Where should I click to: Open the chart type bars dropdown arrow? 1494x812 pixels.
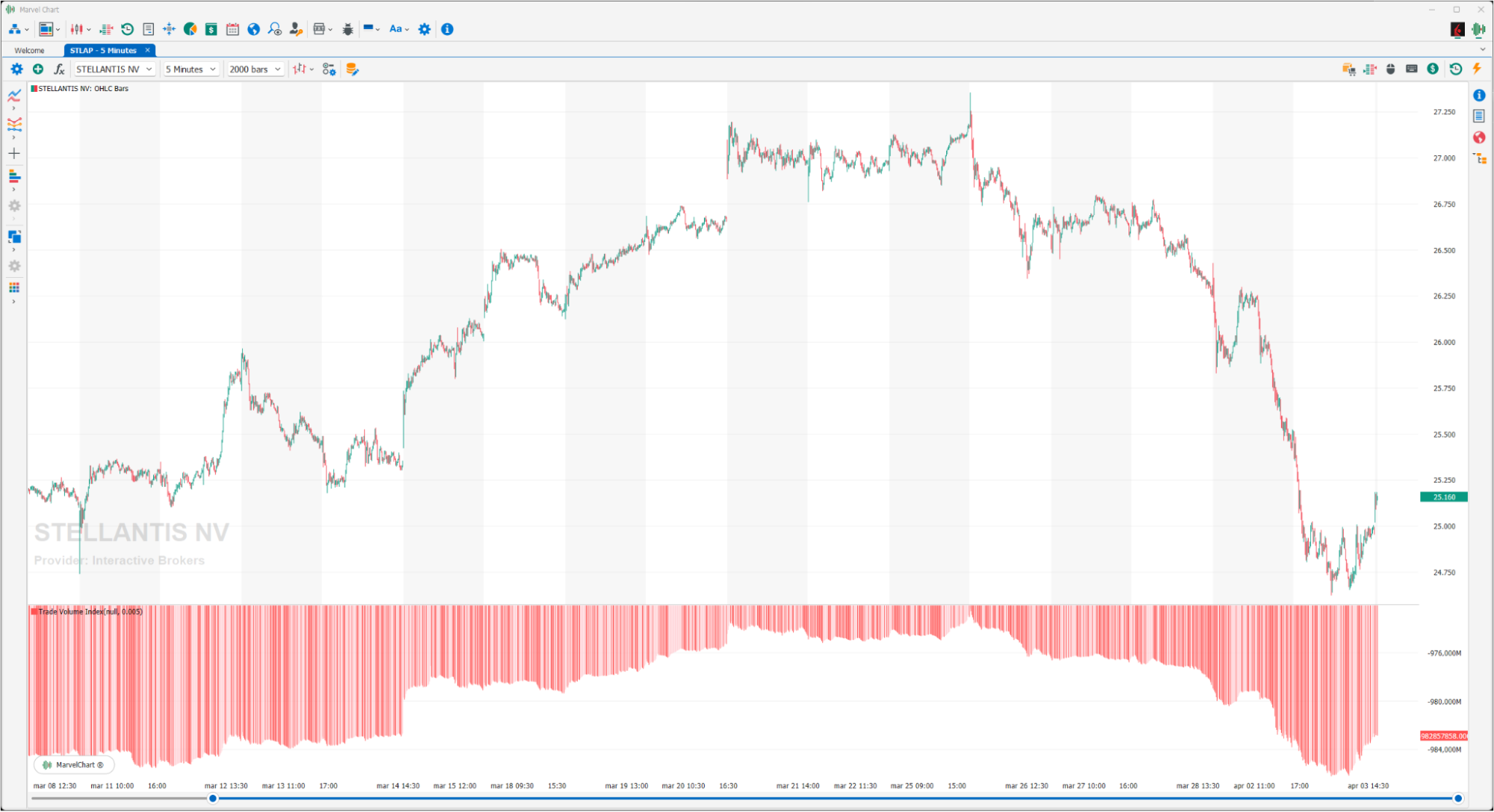[312, 69]
